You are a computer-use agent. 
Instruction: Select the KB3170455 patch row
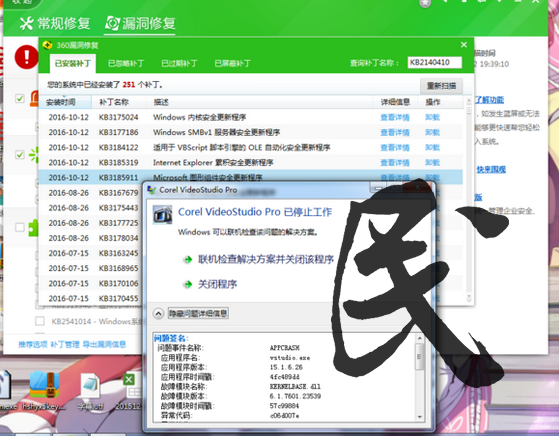tap(91, 298)
